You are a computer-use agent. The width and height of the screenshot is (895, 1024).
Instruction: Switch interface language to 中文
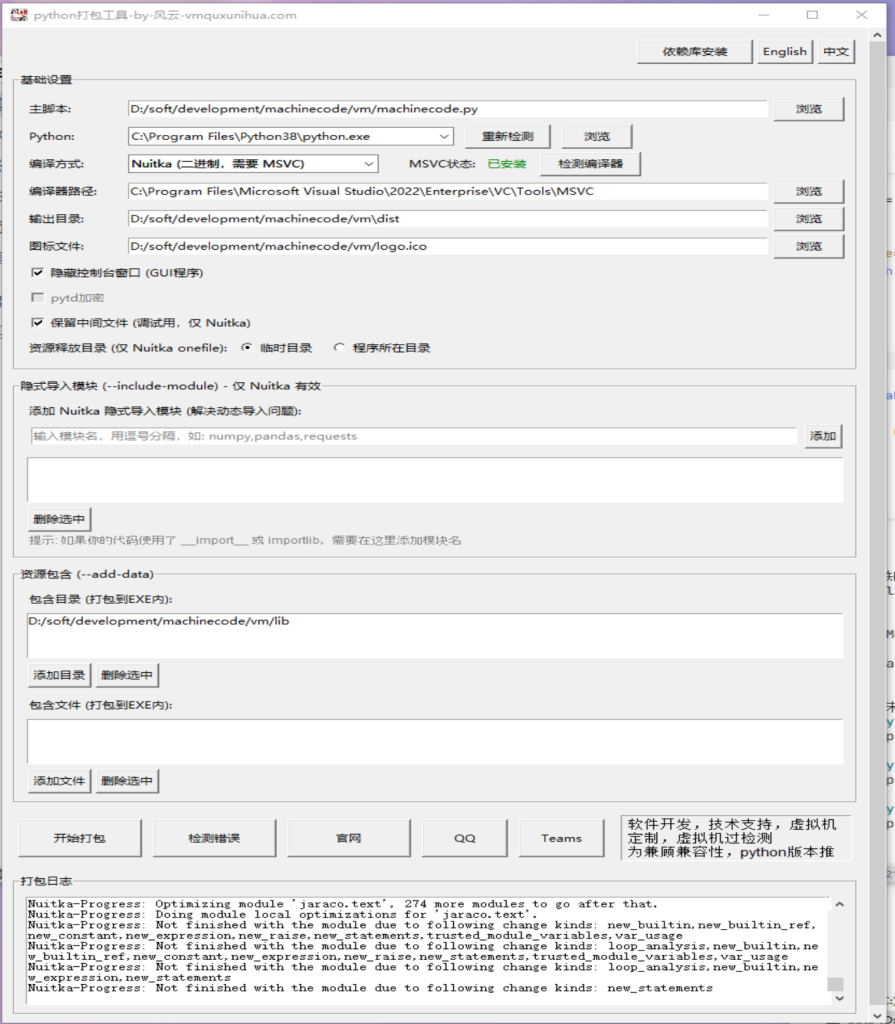[835, 52]
